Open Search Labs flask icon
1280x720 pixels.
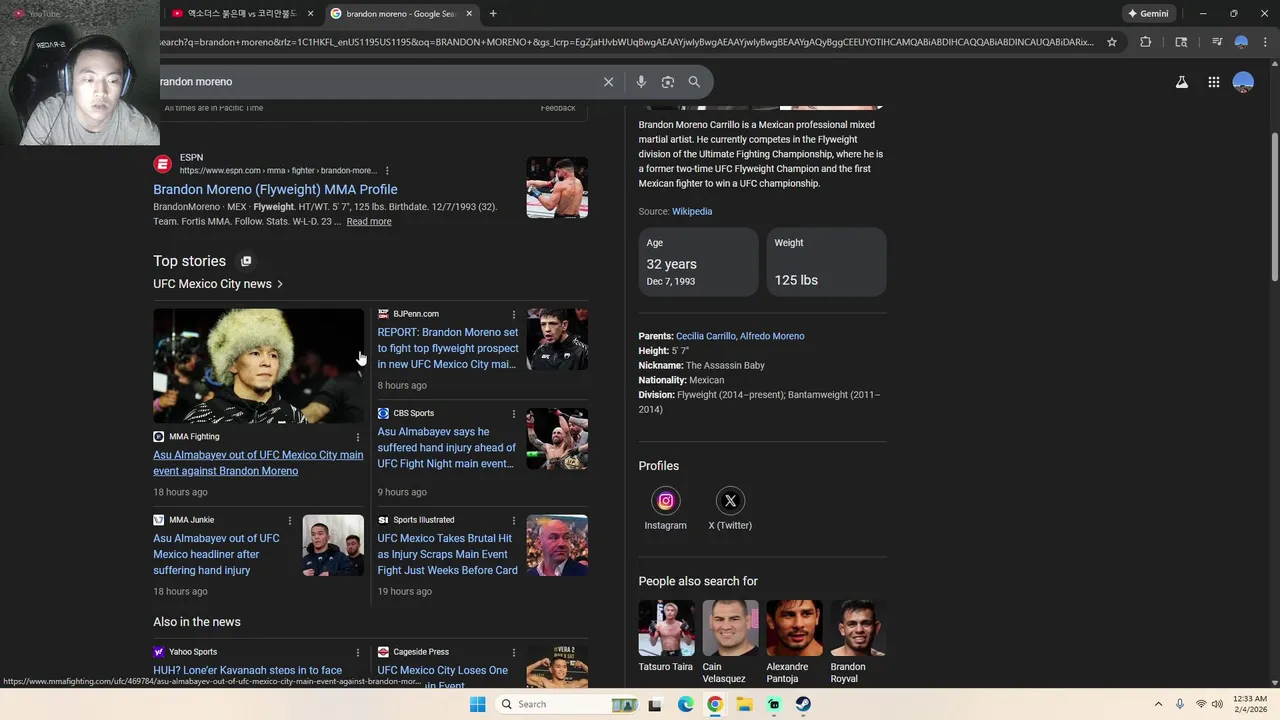tap(1182, 82)
